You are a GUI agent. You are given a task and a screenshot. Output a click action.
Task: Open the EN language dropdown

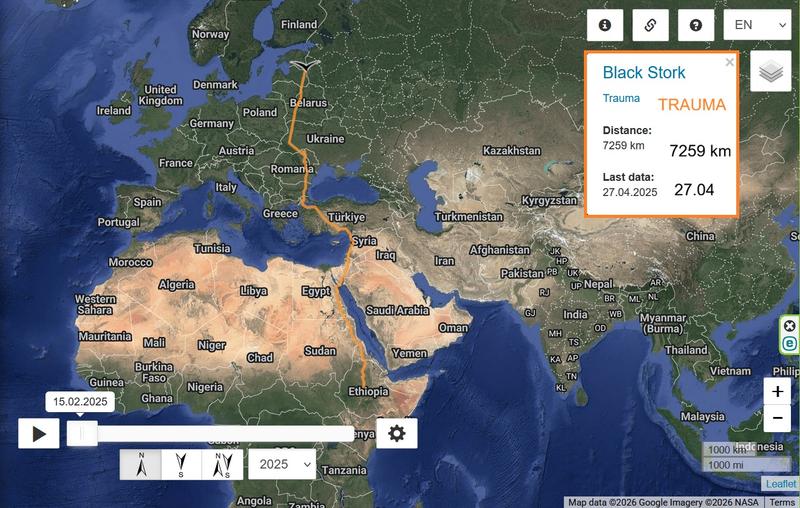point(757,25)
